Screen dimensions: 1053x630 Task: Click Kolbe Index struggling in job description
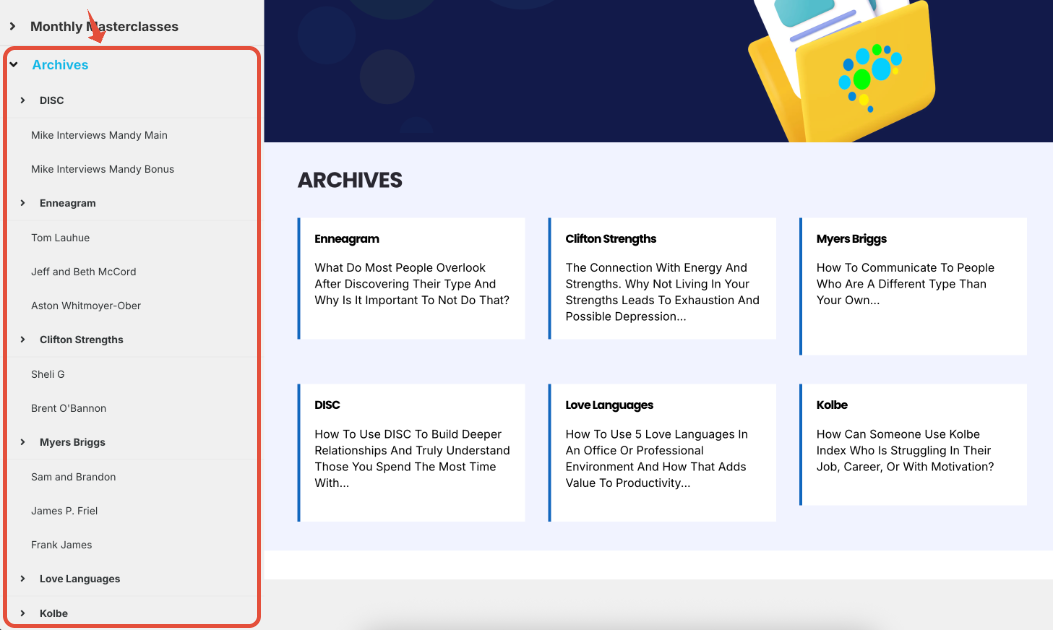(x=905, y=450)
